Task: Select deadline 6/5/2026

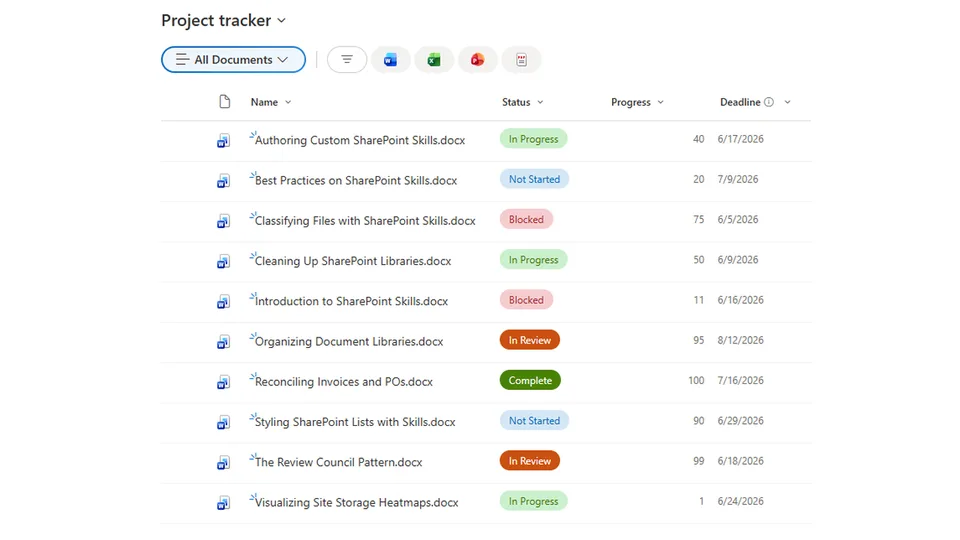Action: pos(738,219)
